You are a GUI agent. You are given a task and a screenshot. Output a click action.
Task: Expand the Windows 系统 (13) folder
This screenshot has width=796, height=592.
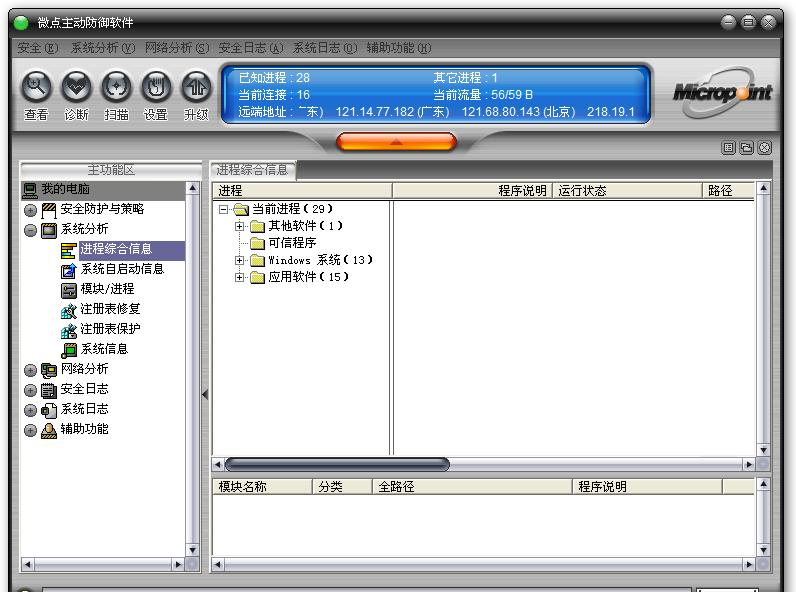pos(240,260)
